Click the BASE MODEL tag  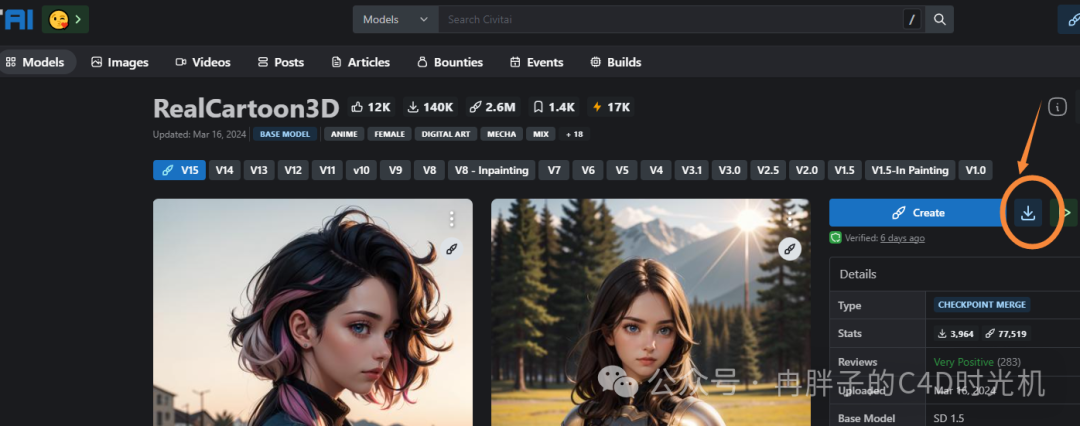[285, 134]
